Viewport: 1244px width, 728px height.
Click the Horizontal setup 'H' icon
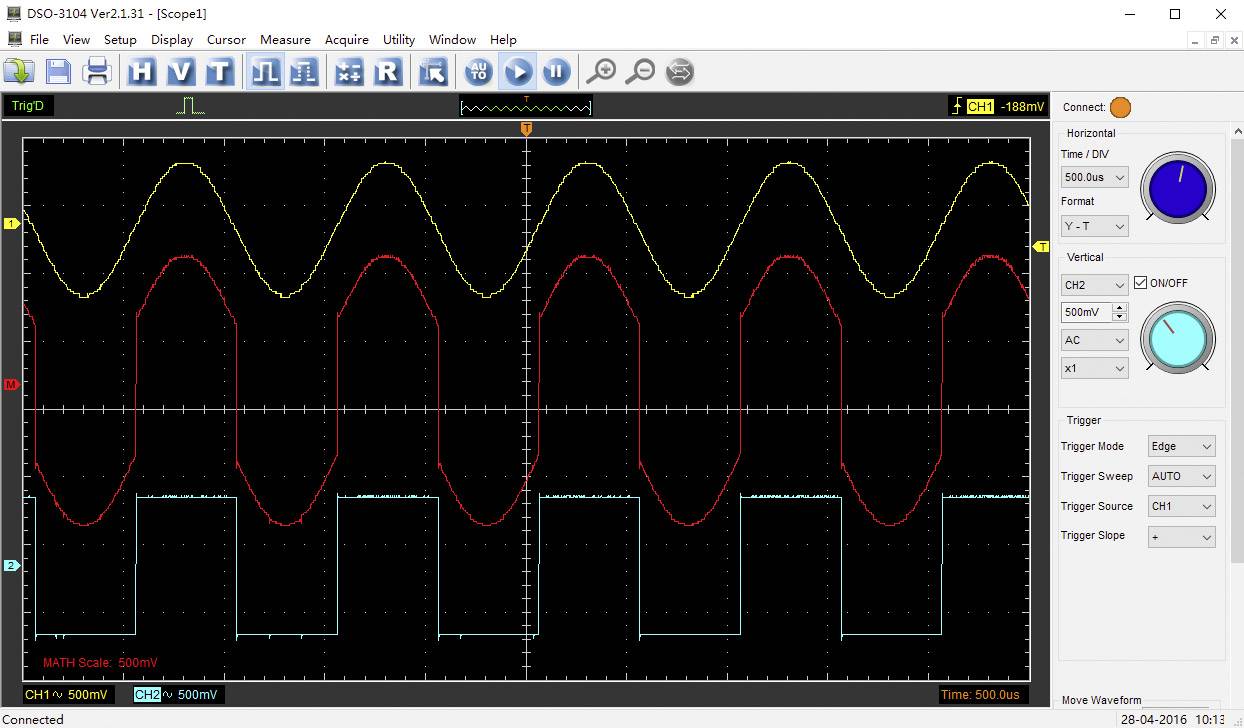pos(141,71)
